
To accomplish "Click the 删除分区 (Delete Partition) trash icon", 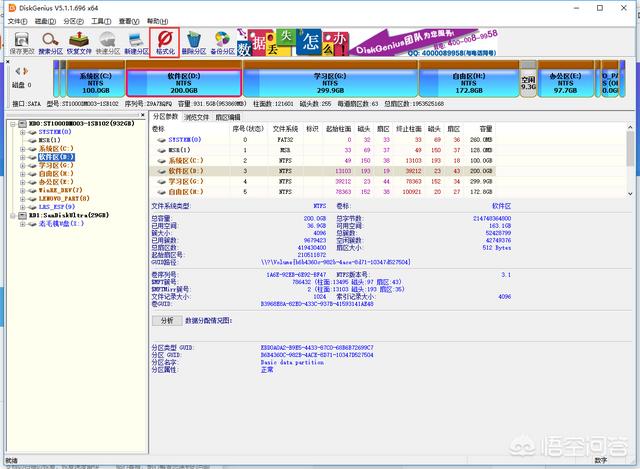I will (x=193, y=40).
